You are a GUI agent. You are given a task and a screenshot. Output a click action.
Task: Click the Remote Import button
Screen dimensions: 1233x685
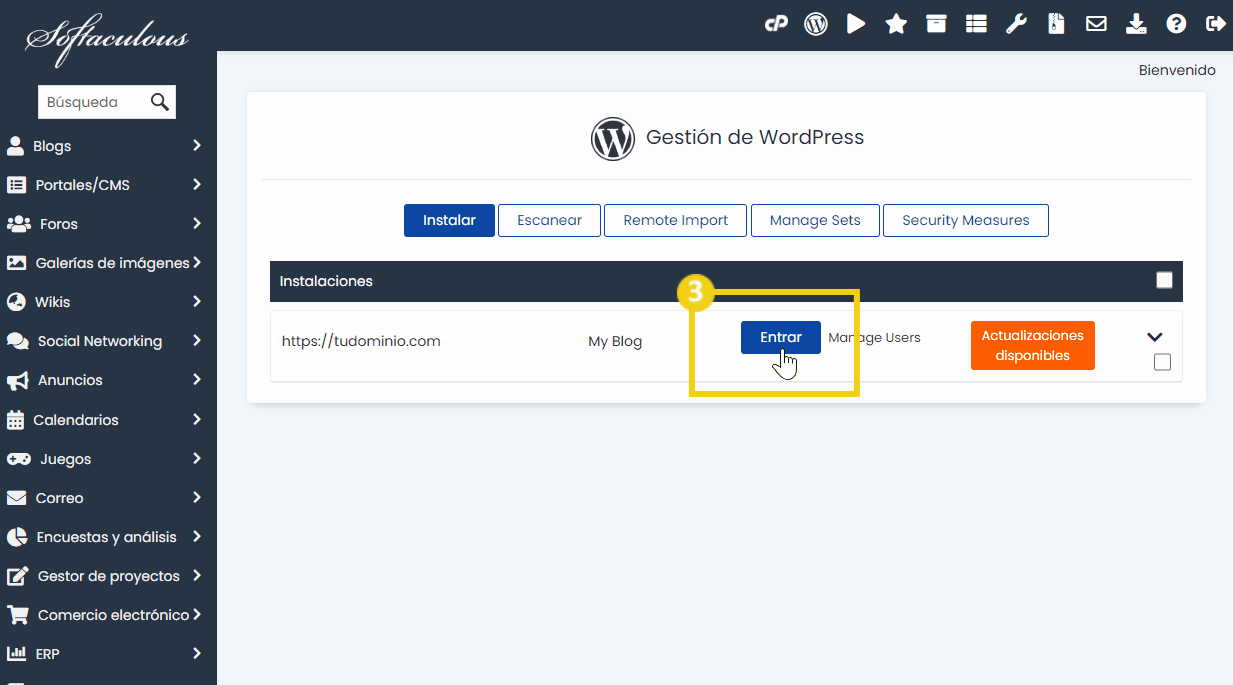point(676,220)
